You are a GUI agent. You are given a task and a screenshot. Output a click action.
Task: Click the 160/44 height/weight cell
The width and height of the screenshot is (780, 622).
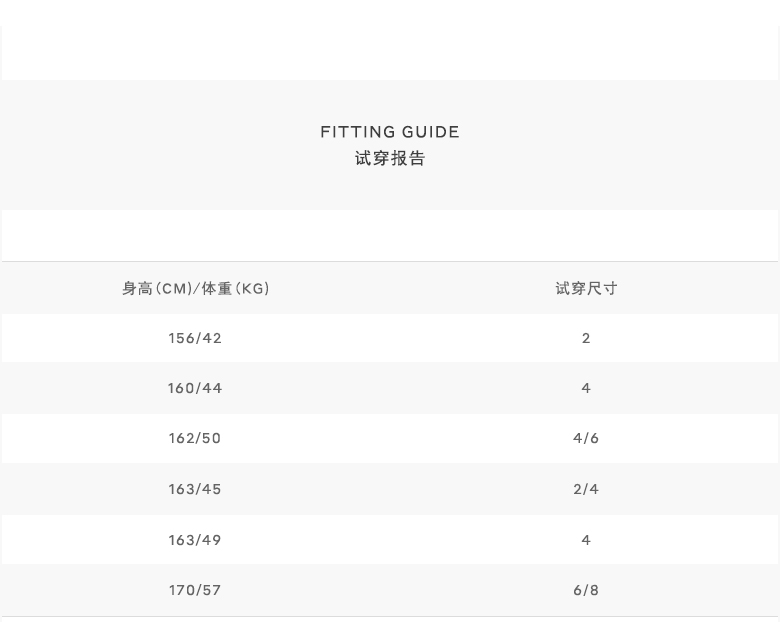195,388
